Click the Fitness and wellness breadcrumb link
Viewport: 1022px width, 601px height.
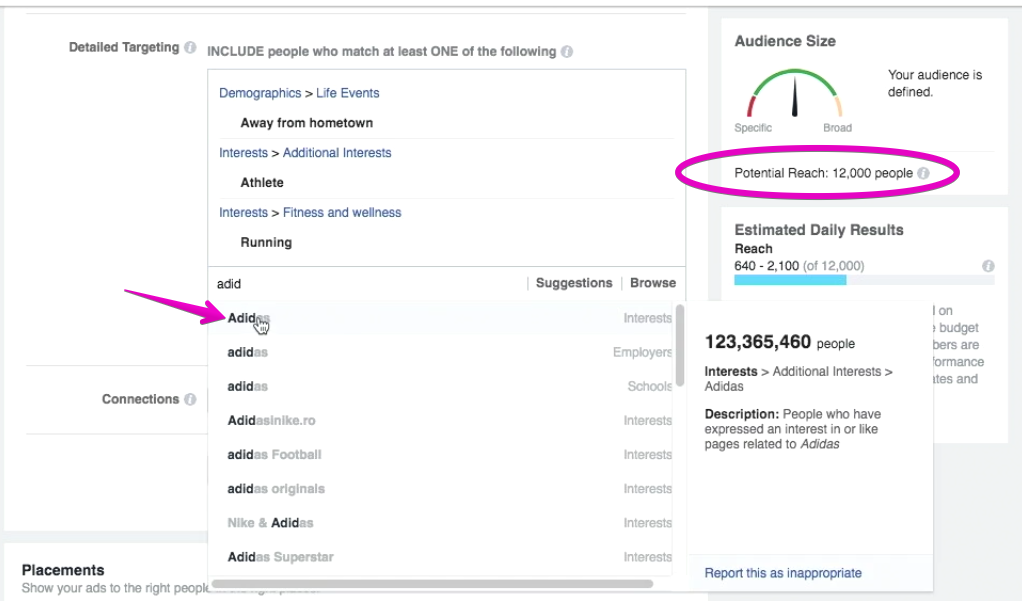point(342,213)
